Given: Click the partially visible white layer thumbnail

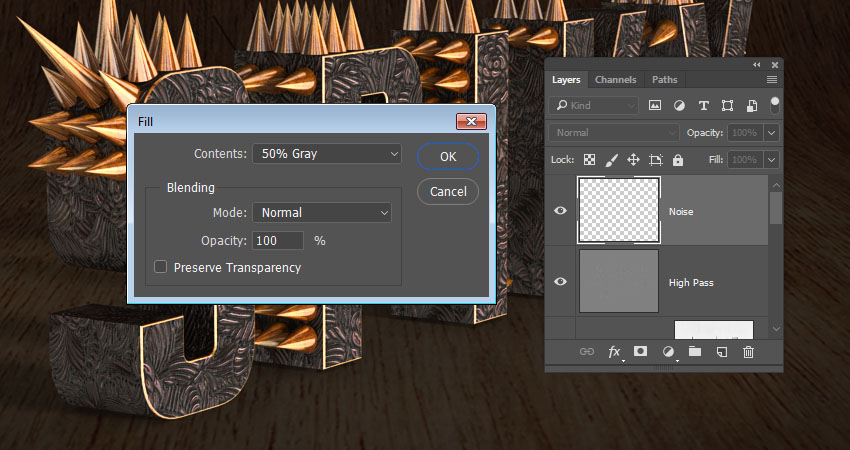Looking at the screenshot, I should pos(714,330).
